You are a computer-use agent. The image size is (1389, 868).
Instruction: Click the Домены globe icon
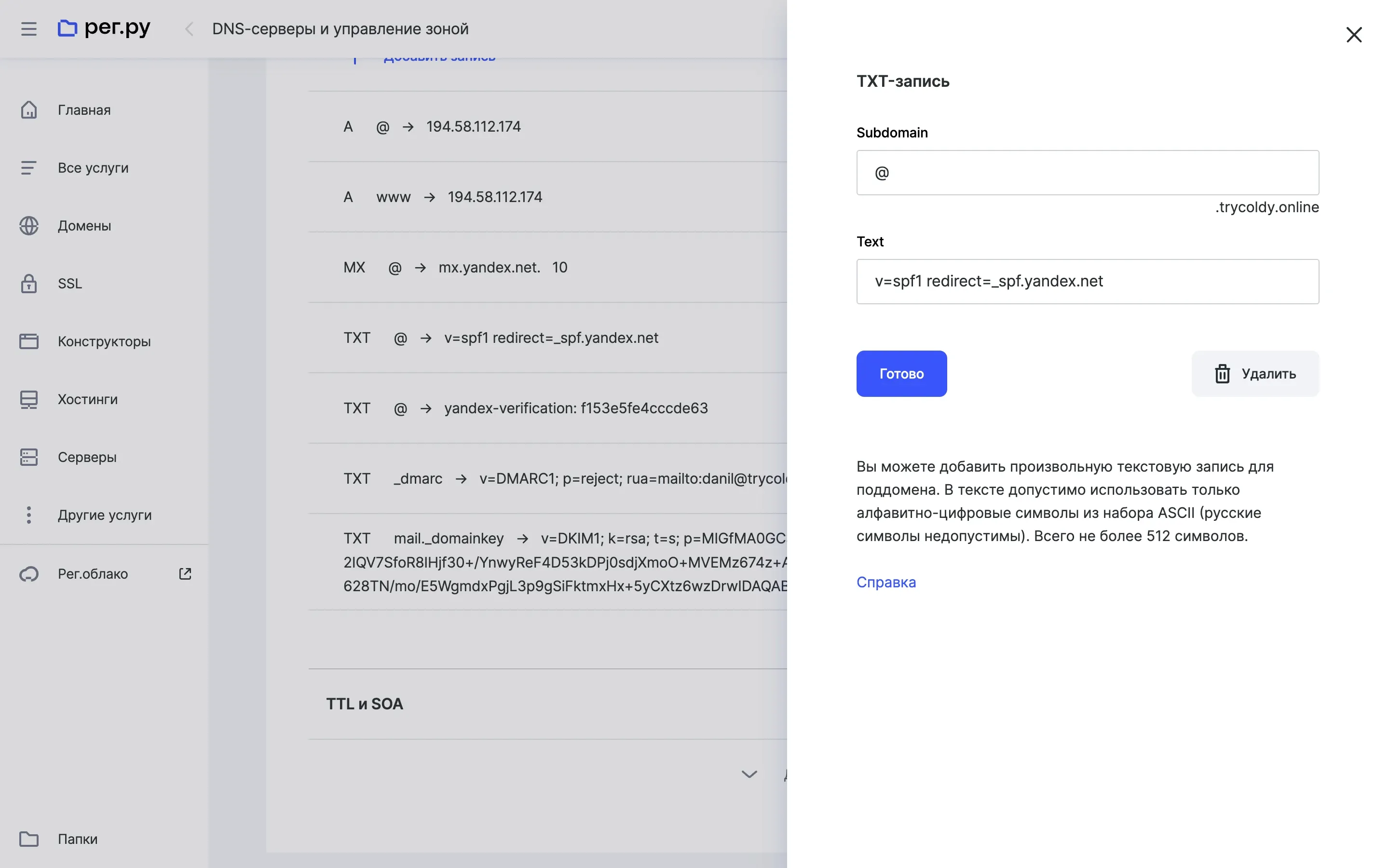(29, 226)
